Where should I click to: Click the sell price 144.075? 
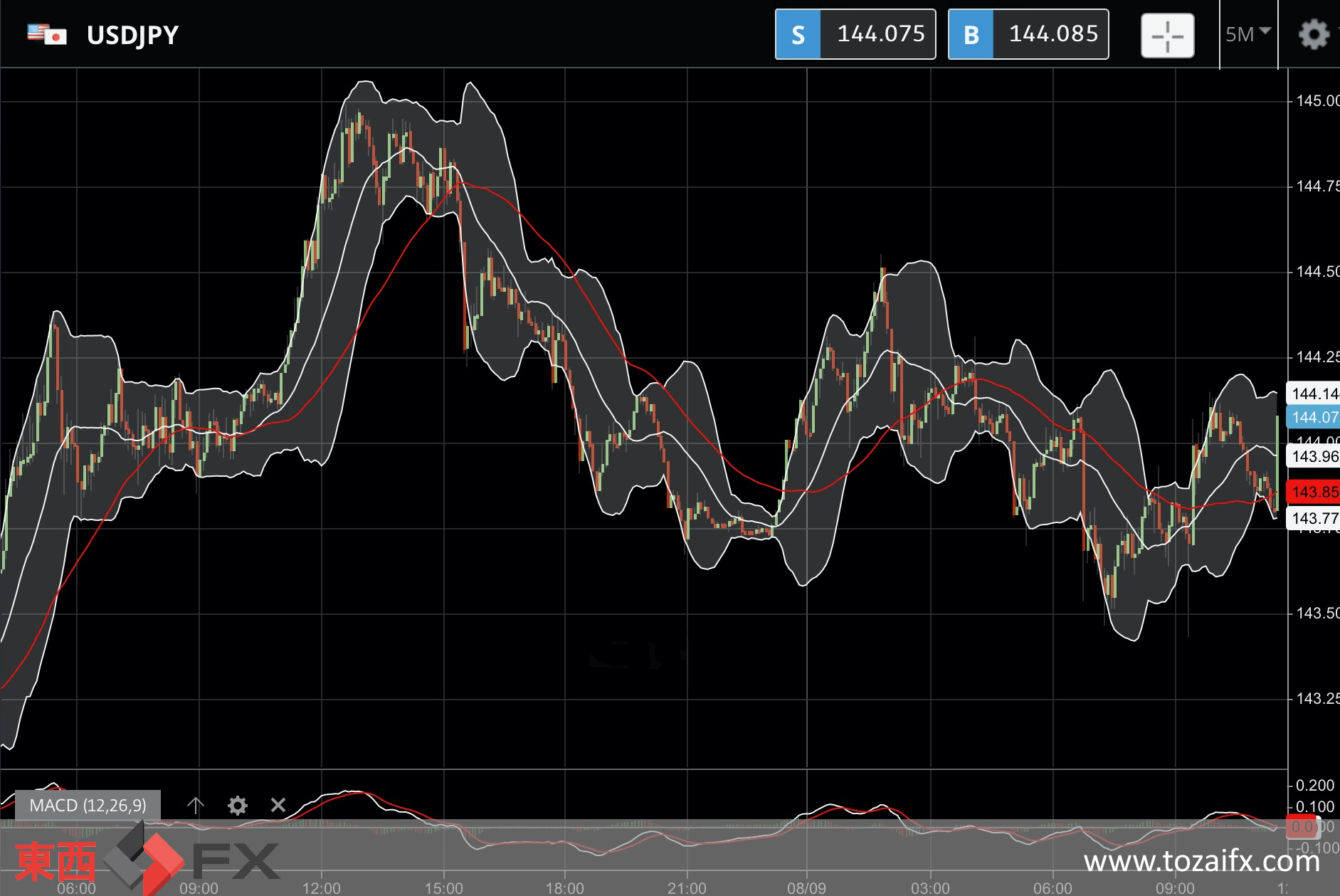(880, 33)
